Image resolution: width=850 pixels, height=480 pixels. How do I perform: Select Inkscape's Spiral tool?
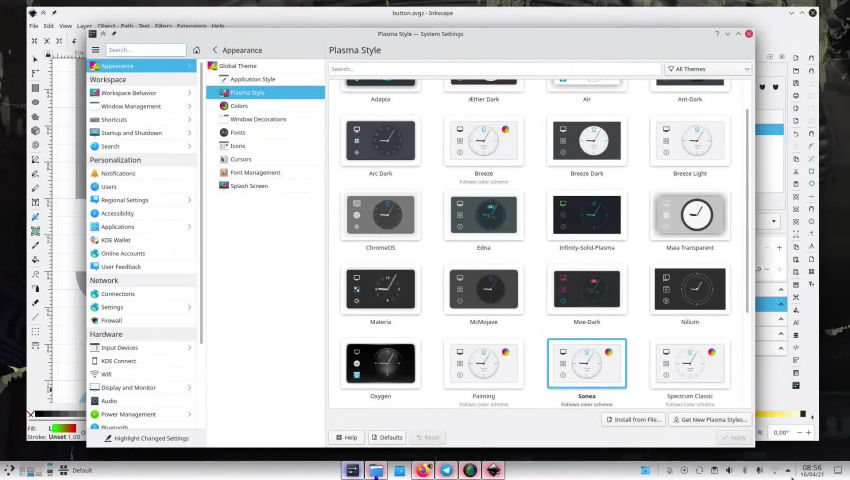35,145
